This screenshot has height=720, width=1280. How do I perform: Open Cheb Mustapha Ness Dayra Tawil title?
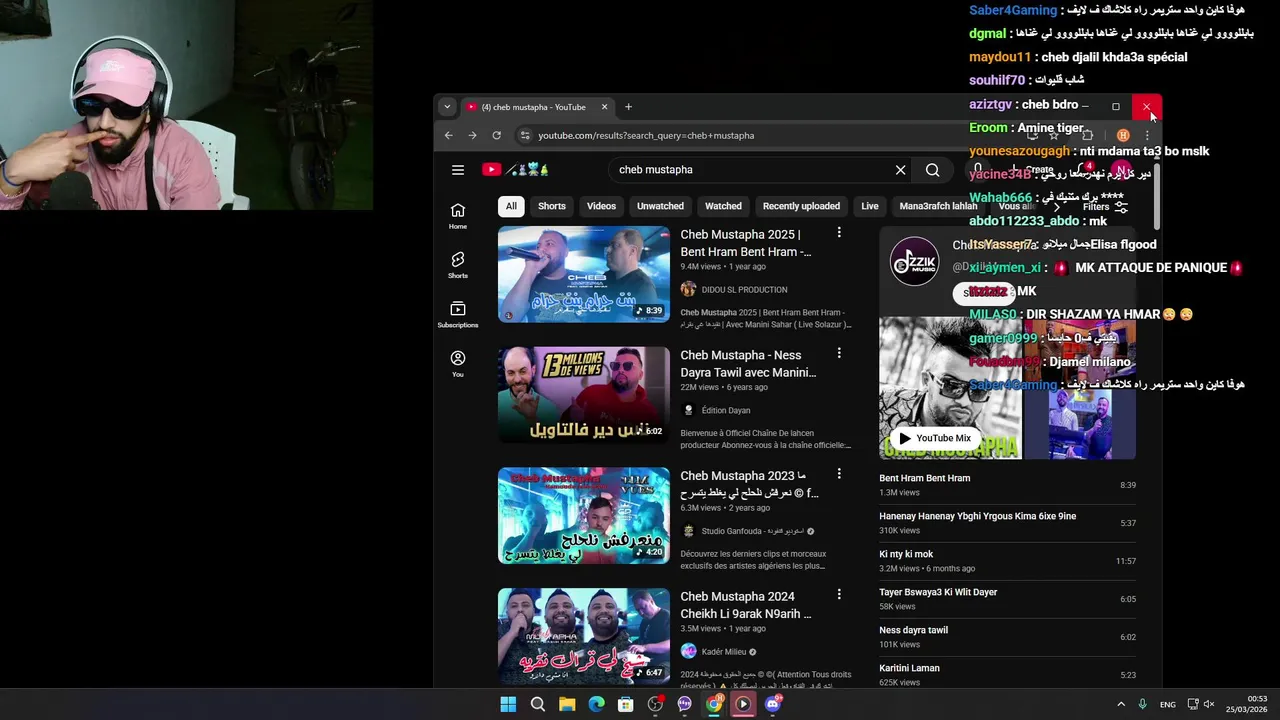[x=748, y=364]
